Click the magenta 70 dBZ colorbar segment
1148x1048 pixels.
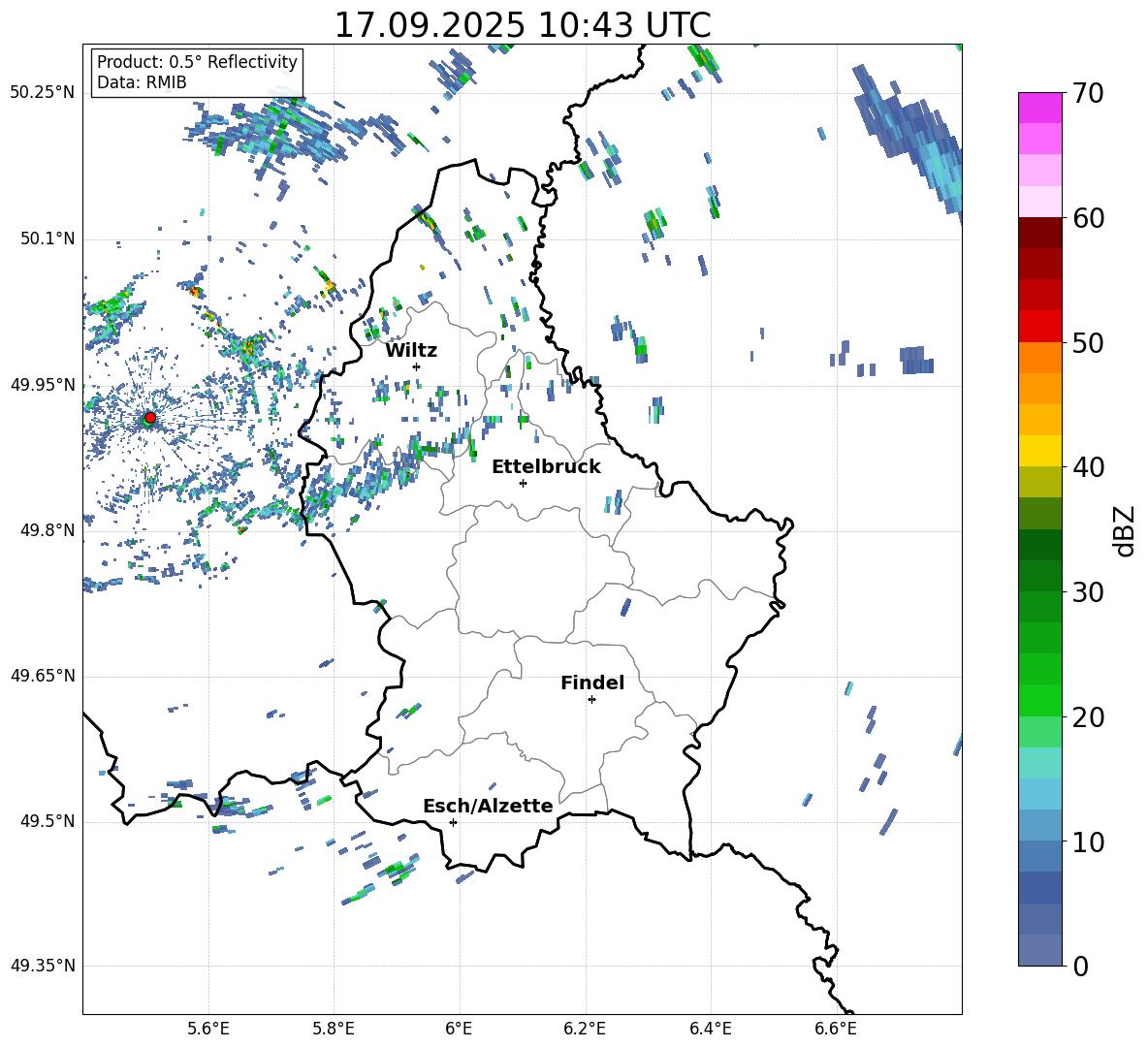point(1039,108)
